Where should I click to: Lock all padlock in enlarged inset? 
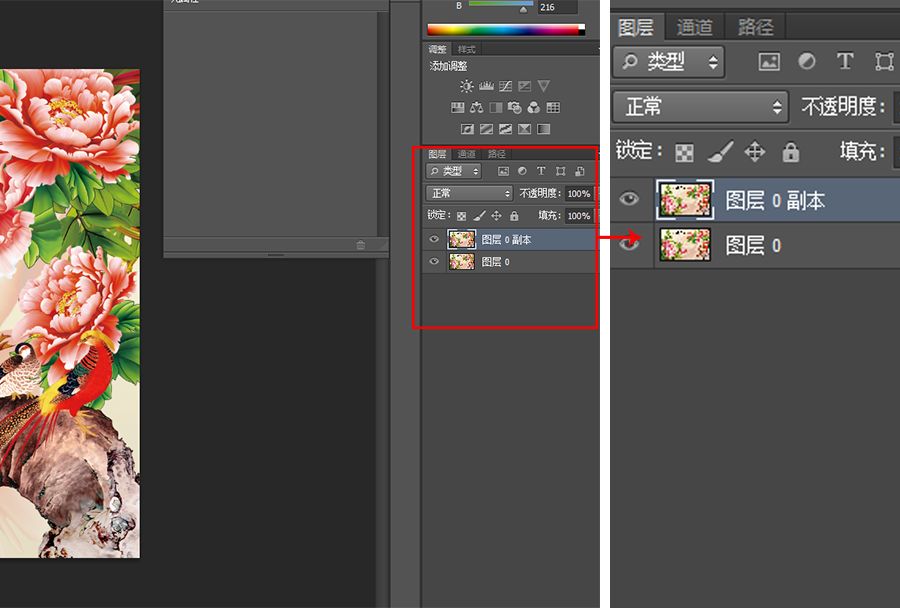pos(790,152)
